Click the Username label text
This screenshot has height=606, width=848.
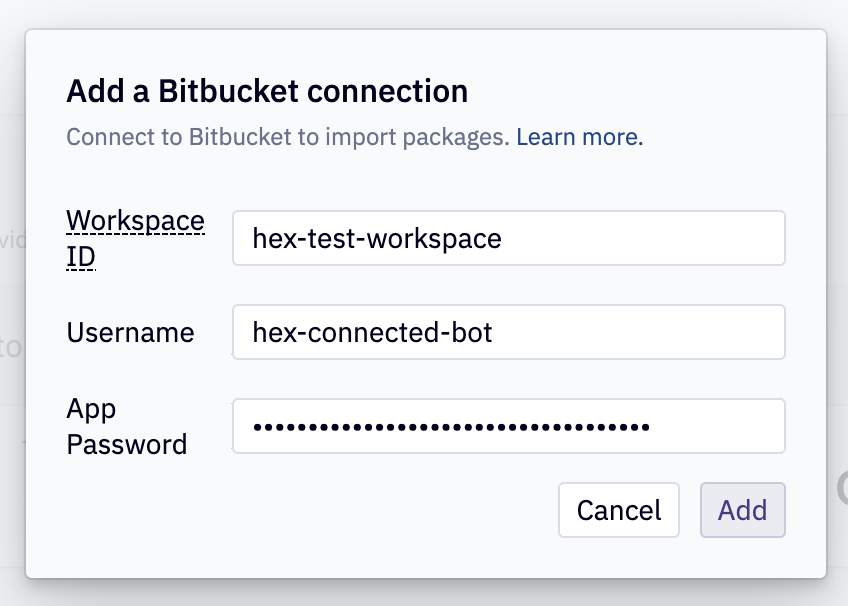(x=129, y=332)
